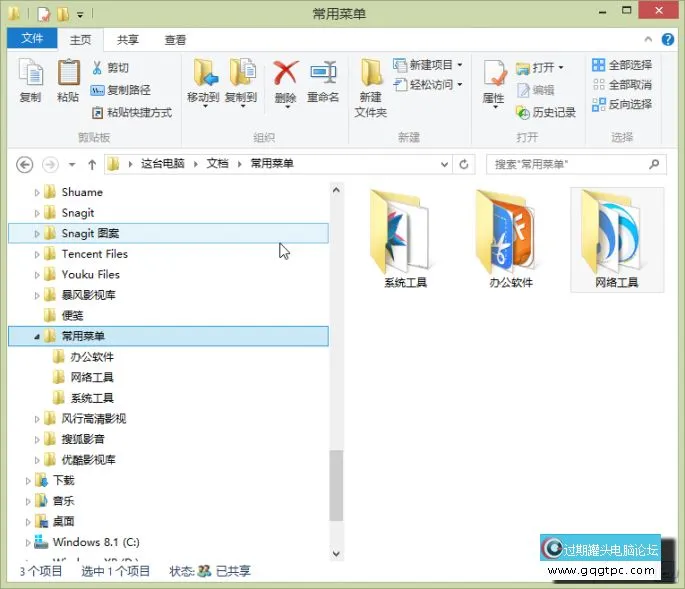Viewport: 685px width, 589px height.
Task: Select 网络工具 subfolder in the tree
Action: (x=92, y=378)
